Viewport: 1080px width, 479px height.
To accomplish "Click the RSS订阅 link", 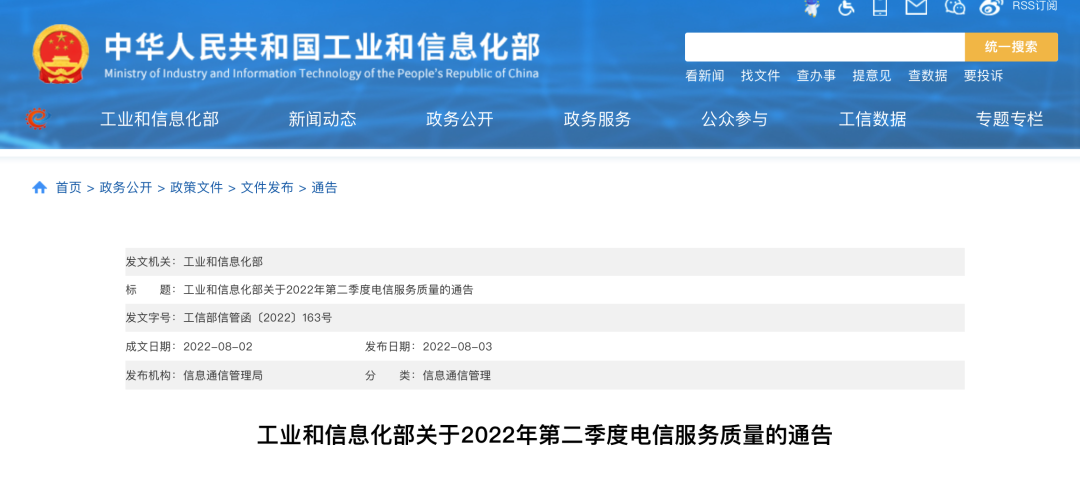I will coord(1034,6).
